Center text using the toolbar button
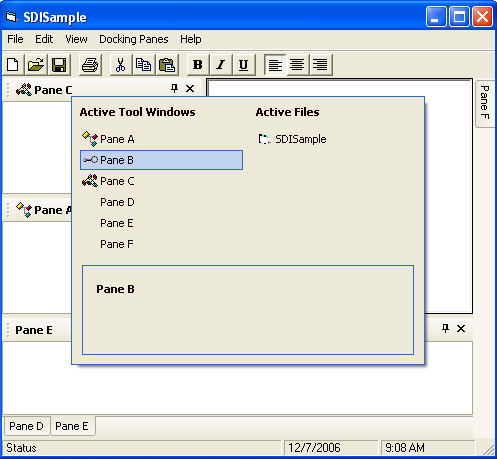 [x=297, y=65]
